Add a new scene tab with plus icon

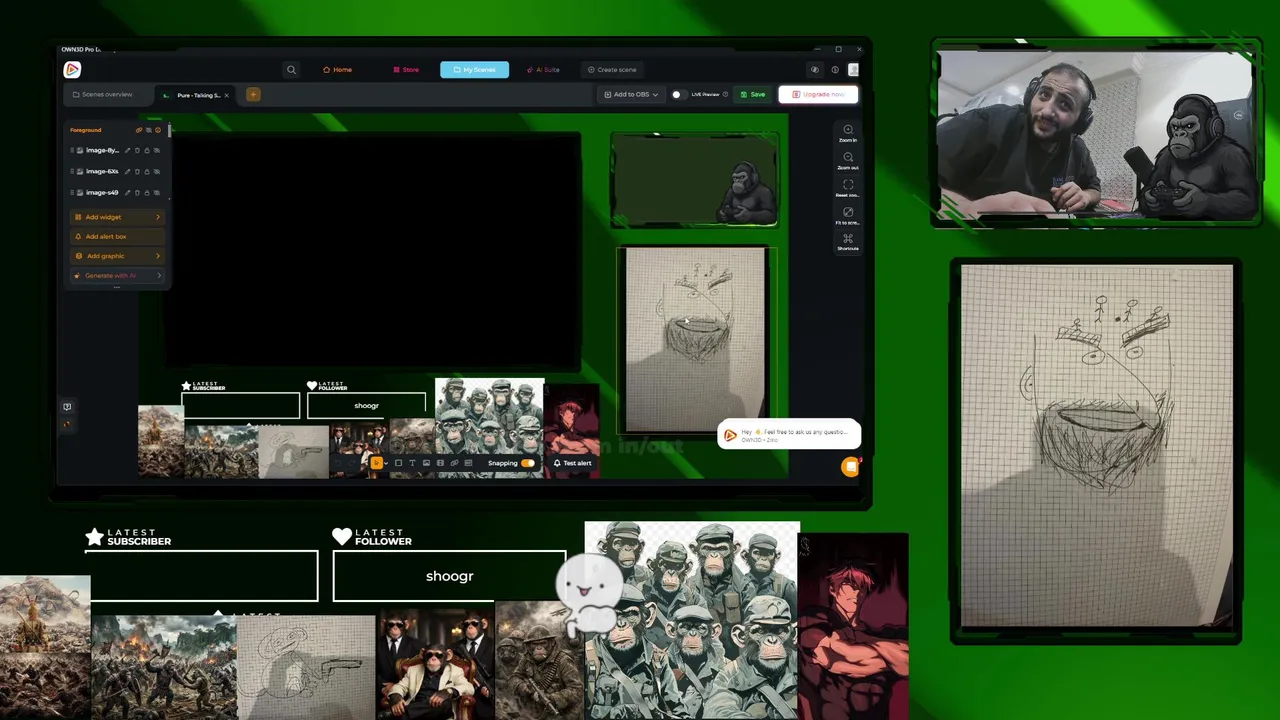(x=253, y=94)
